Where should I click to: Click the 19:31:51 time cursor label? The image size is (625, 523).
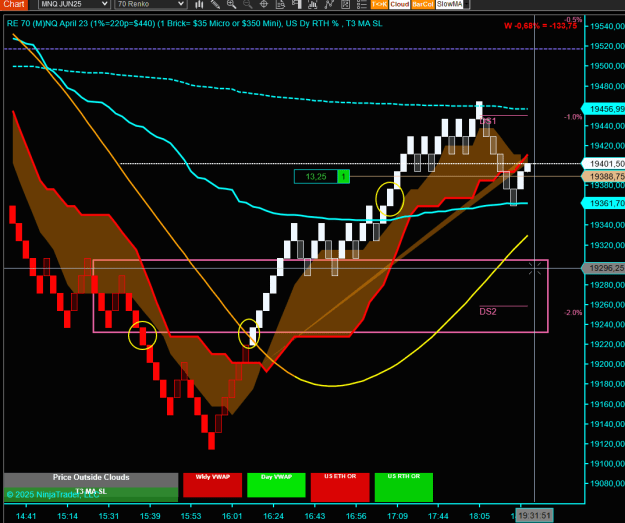tap(535, 515)
